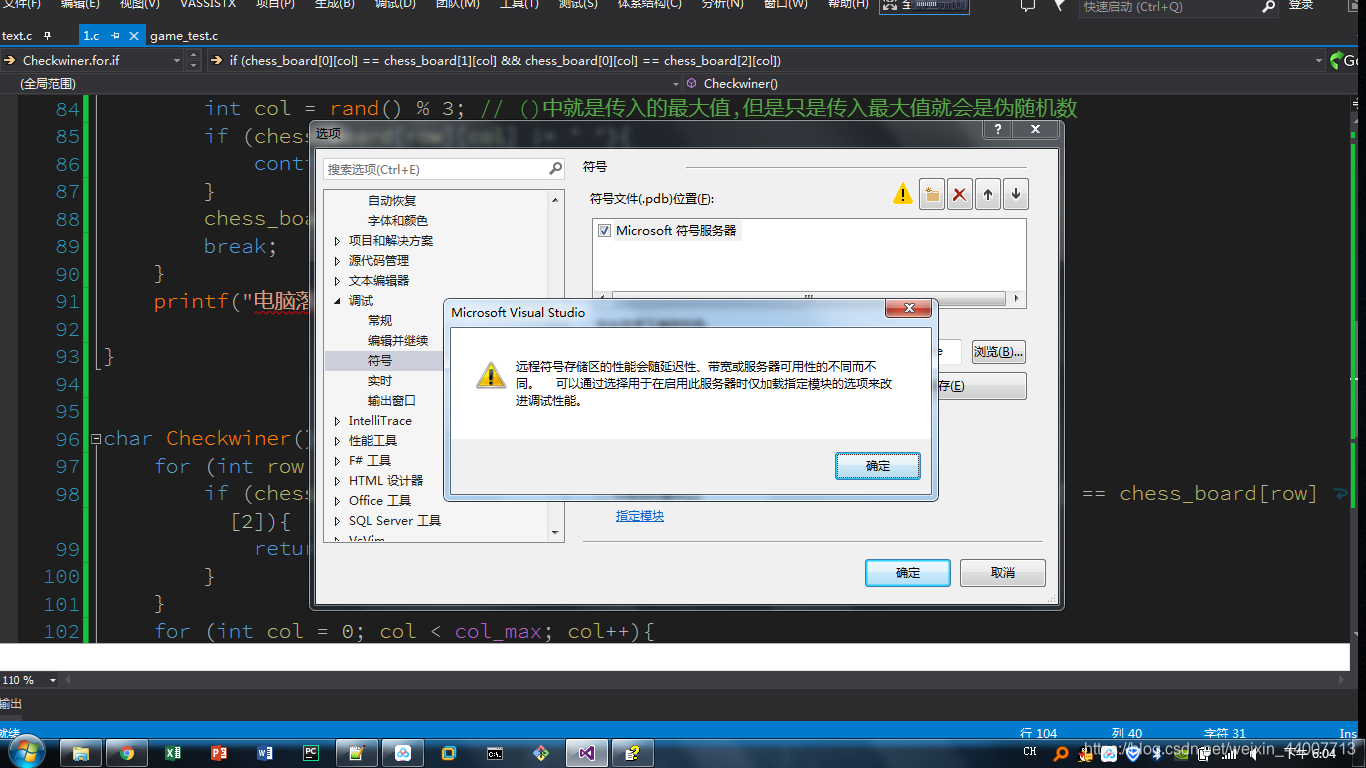
Task: Click the magnifier icon in options search box
Action: coord(556,169)
